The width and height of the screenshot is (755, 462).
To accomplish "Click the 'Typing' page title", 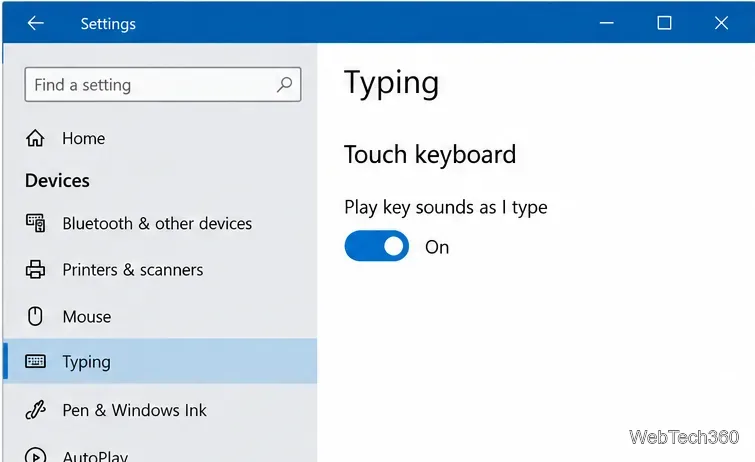I will [391, 83].
